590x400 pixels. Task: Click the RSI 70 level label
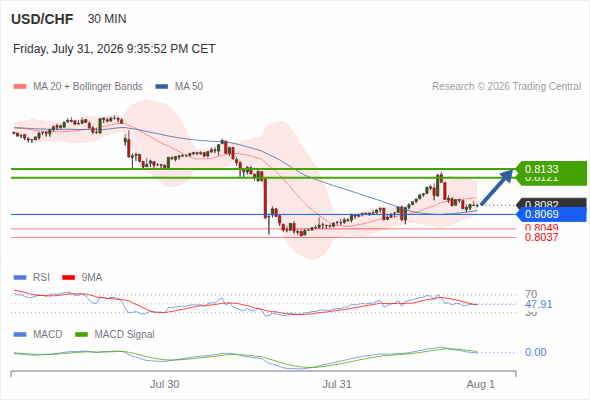531,294
